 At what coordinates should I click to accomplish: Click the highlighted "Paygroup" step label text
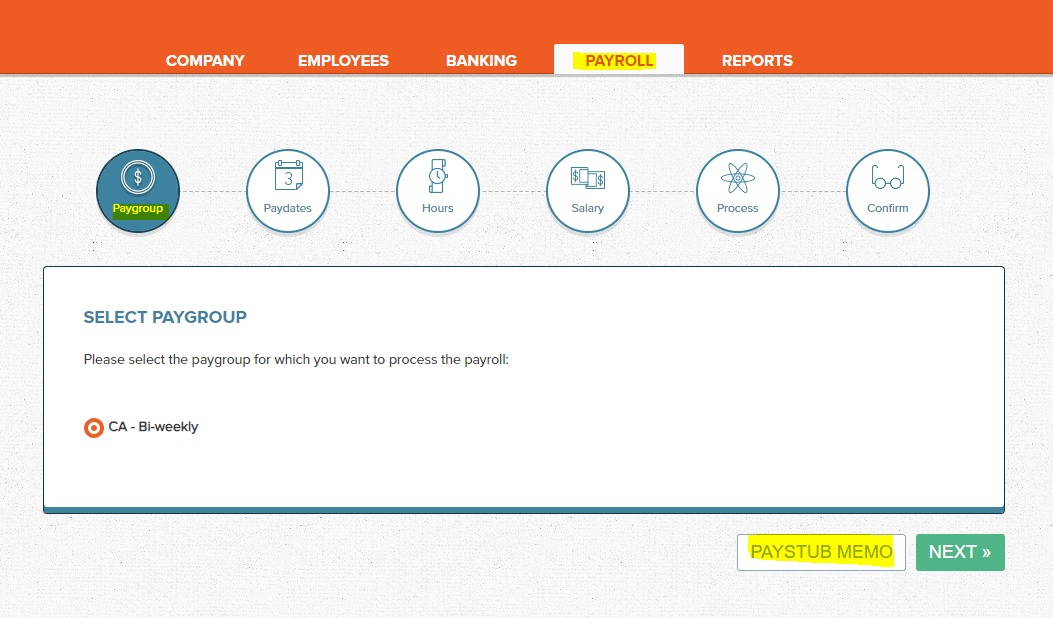pyautogui.click(x=138, y=208)
